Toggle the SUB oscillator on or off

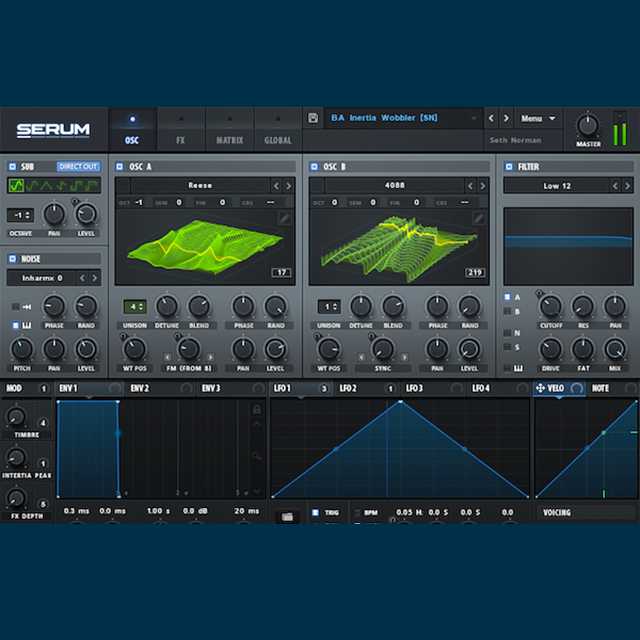coord(12,167)
